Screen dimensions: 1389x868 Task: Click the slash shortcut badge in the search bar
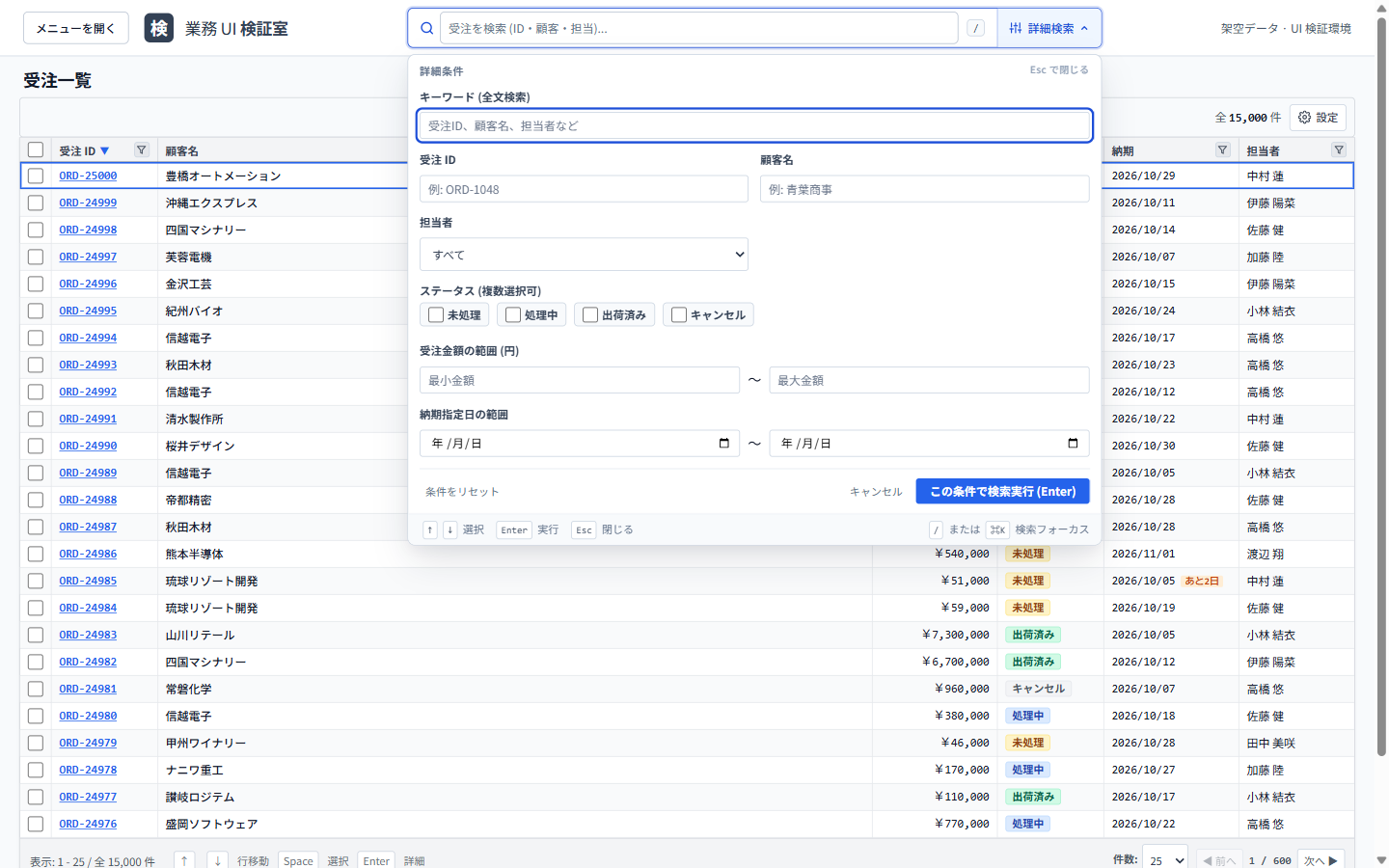[x=976, y=29]
